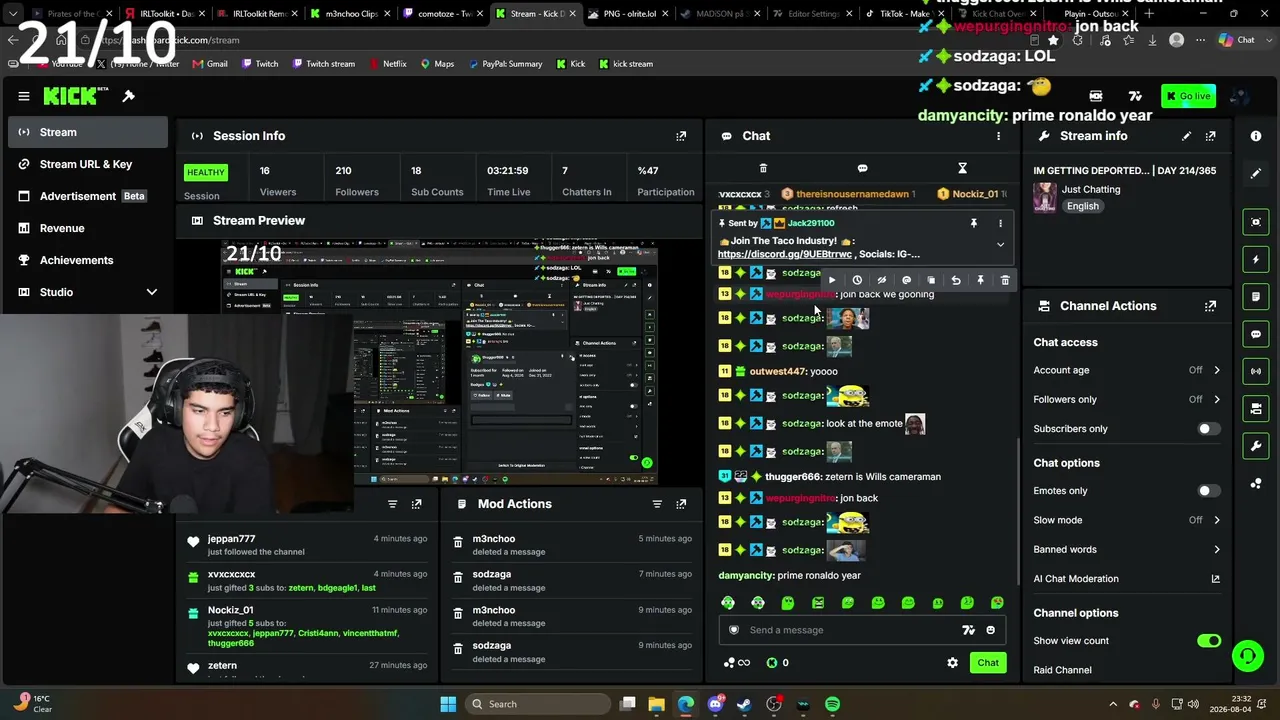Open Steam from the taskbar

point(744,704)
